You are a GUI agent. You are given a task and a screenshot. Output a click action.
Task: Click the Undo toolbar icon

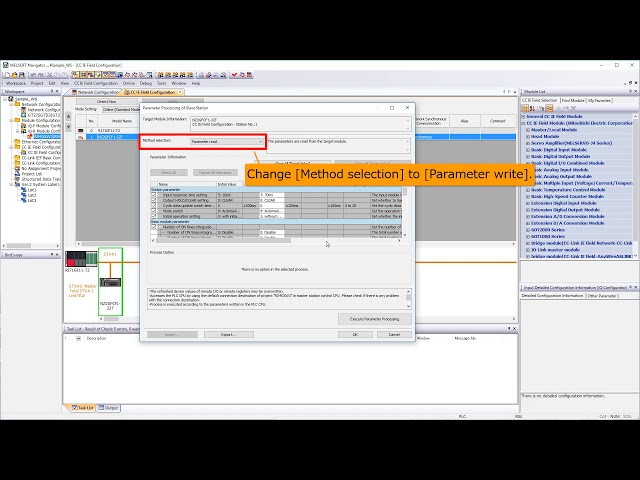(33, 75)
